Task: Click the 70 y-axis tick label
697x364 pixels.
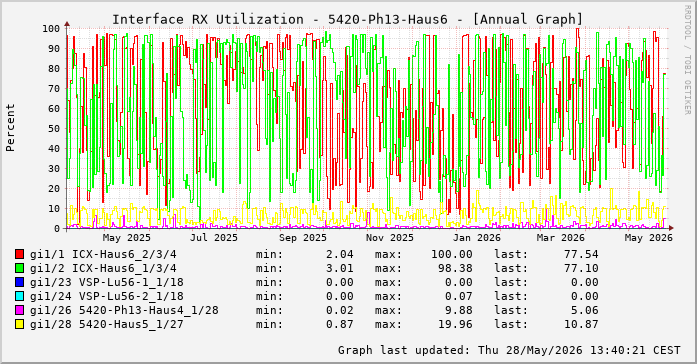Action: (54, 88)
